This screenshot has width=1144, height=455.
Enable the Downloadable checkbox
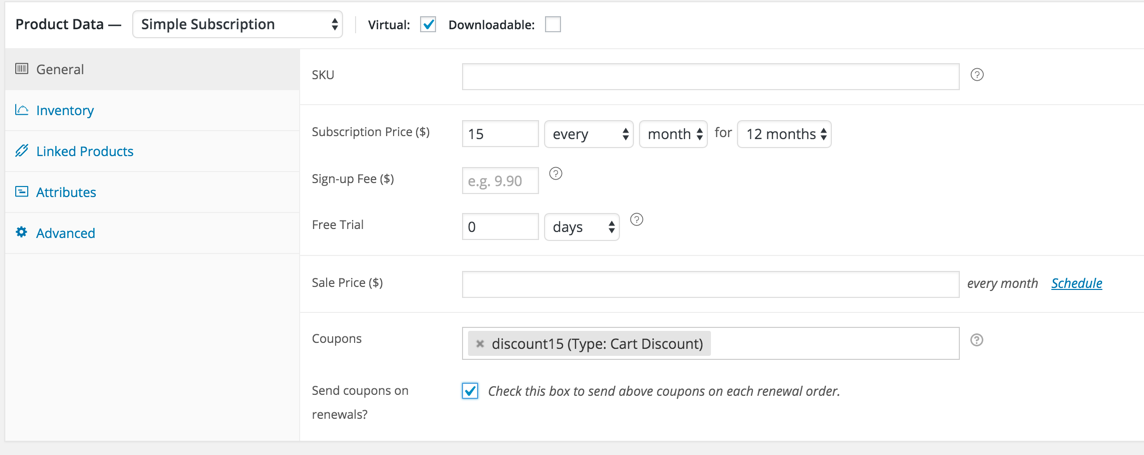coord(553,25)
